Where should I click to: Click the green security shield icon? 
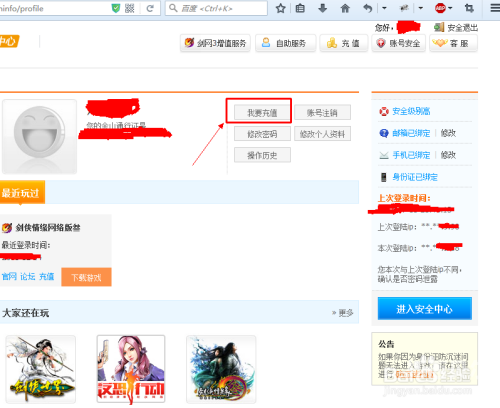116,8
